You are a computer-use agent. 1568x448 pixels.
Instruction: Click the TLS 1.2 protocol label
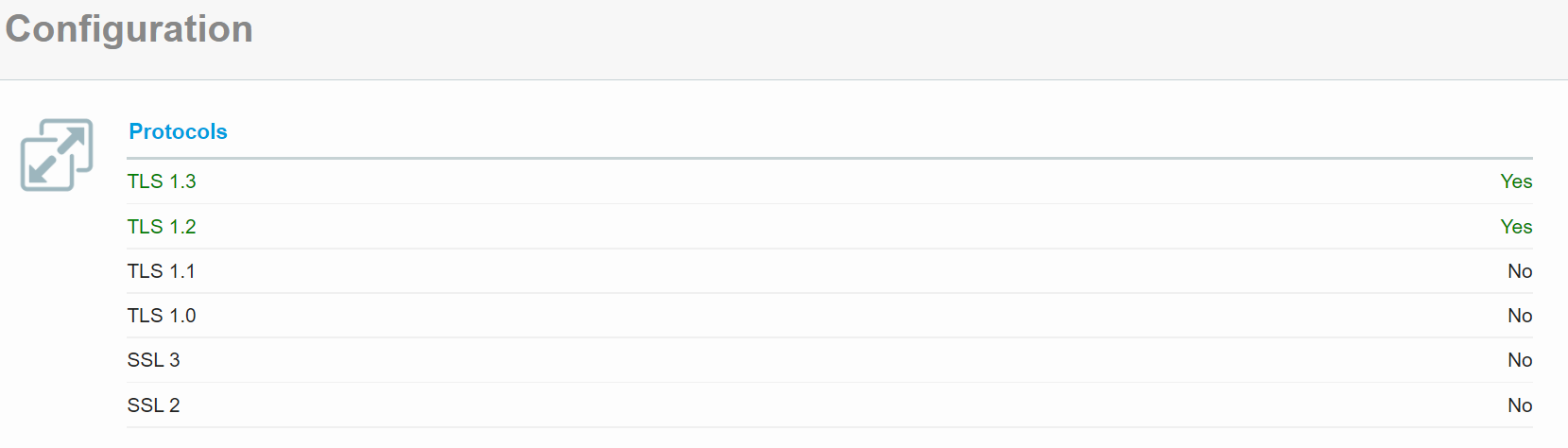(162, 227)
